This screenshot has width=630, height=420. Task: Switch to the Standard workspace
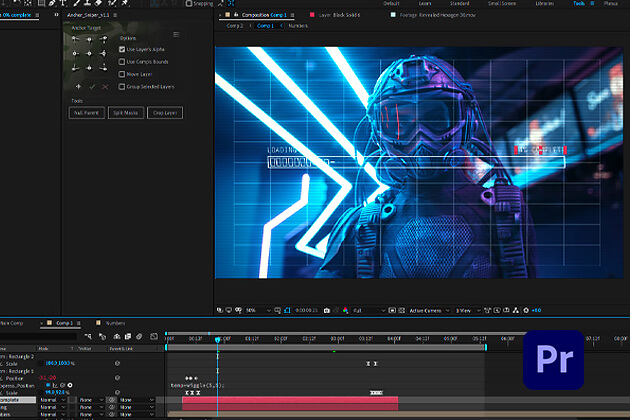[459, 3]
